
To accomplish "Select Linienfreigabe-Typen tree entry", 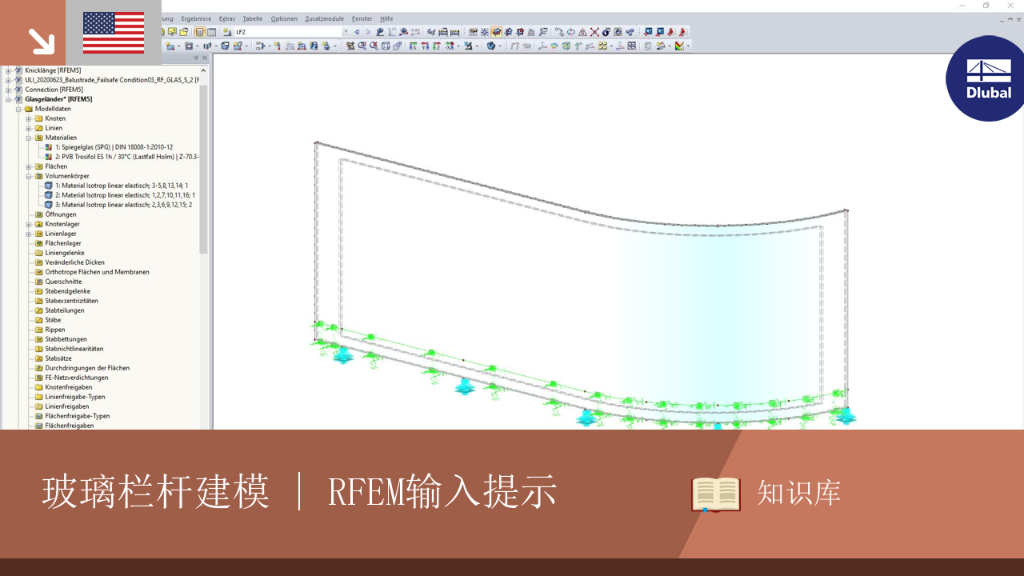I will pyautogui.click(x=74, y=396).
